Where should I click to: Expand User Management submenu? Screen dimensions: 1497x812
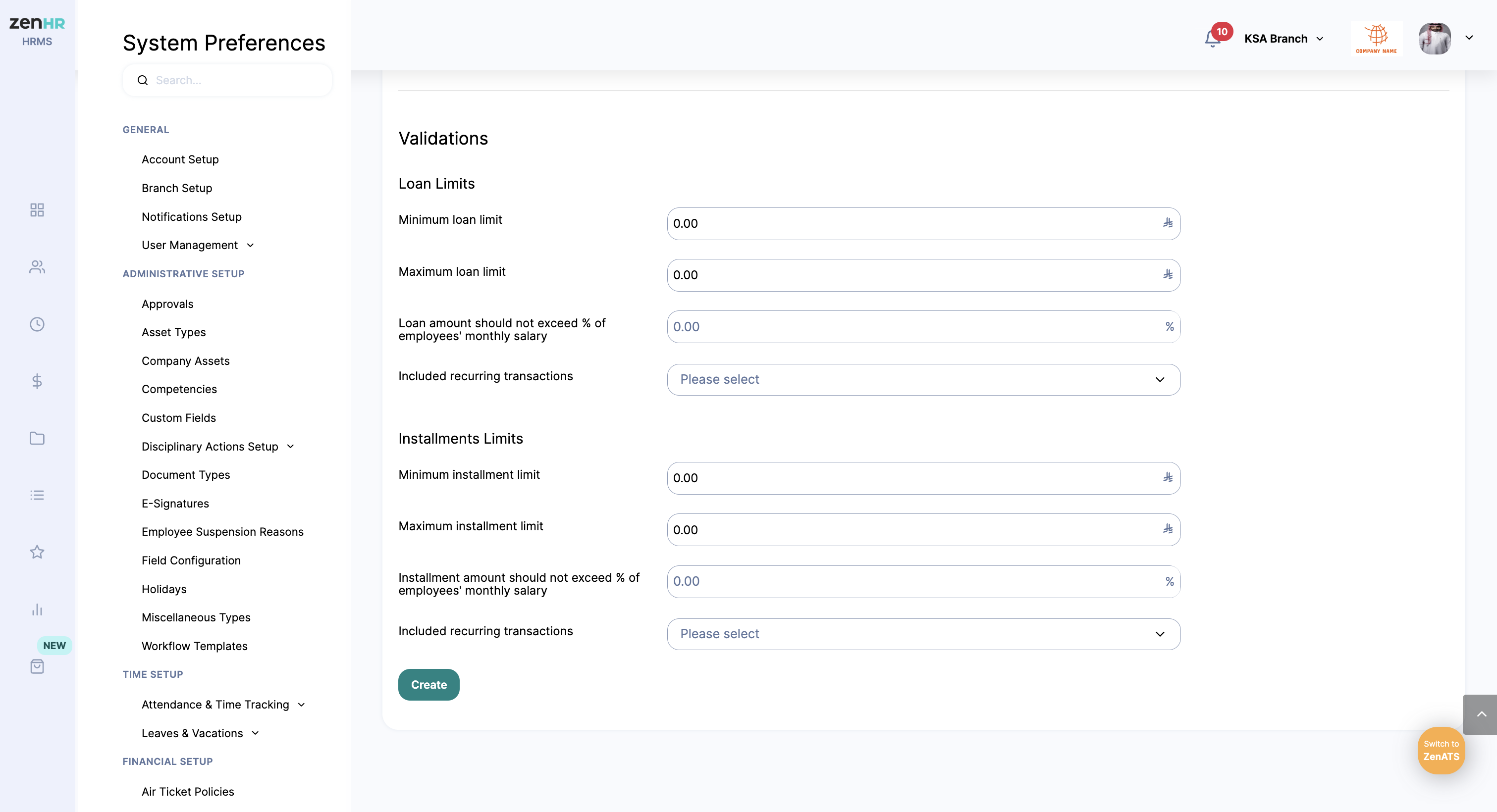pos(198,245)
